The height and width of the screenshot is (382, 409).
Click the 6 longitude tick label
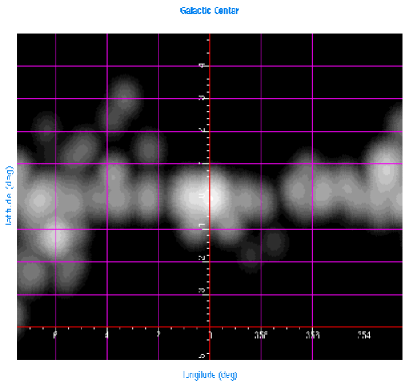(55, 335)
